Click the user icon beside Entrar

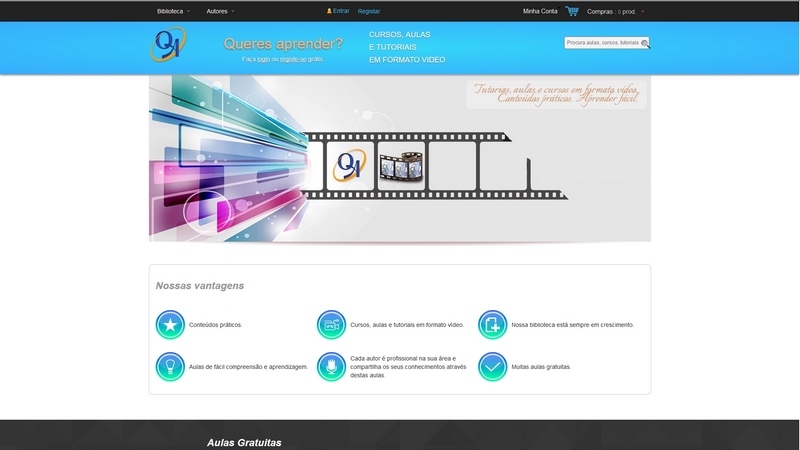click(329, 11)
